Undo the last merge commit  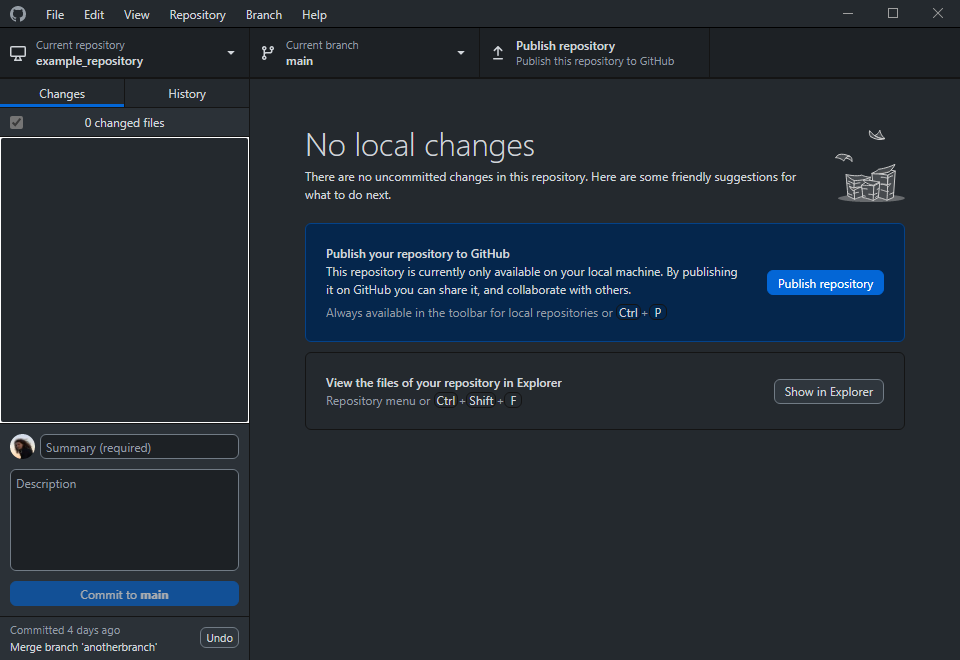click(x=219, y=638)
